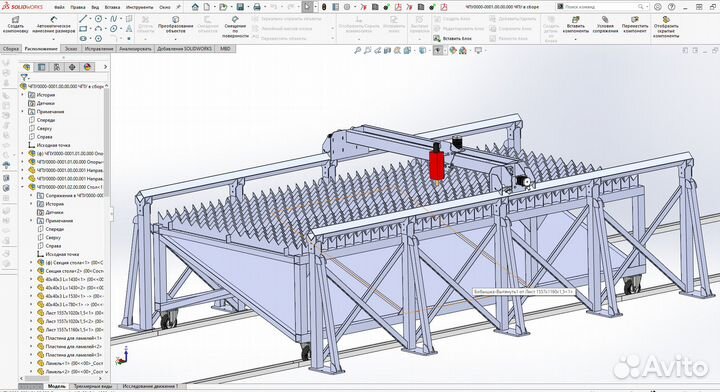The height and width of the screenshot is (392, 720).
Task: Open dropdown under Вставить компоненты
Action: pyautogui.click(x=575, y=39)
